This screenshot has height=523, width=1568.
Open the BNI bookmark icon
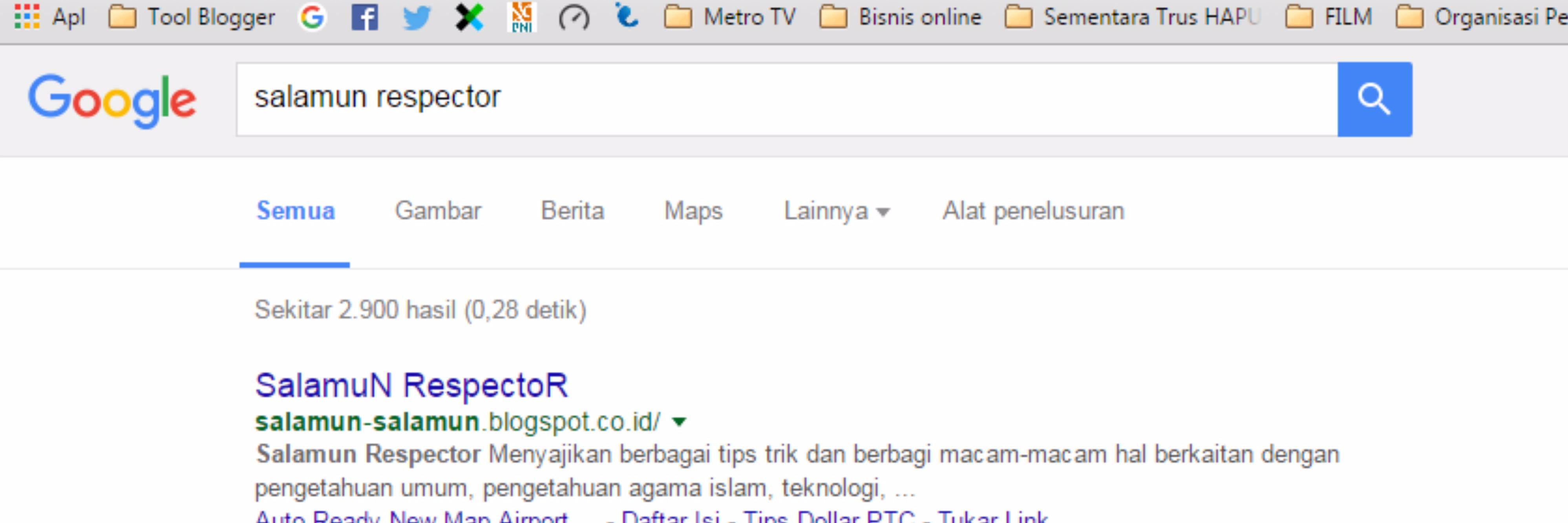pyautogui.click(x=522, y=17)
